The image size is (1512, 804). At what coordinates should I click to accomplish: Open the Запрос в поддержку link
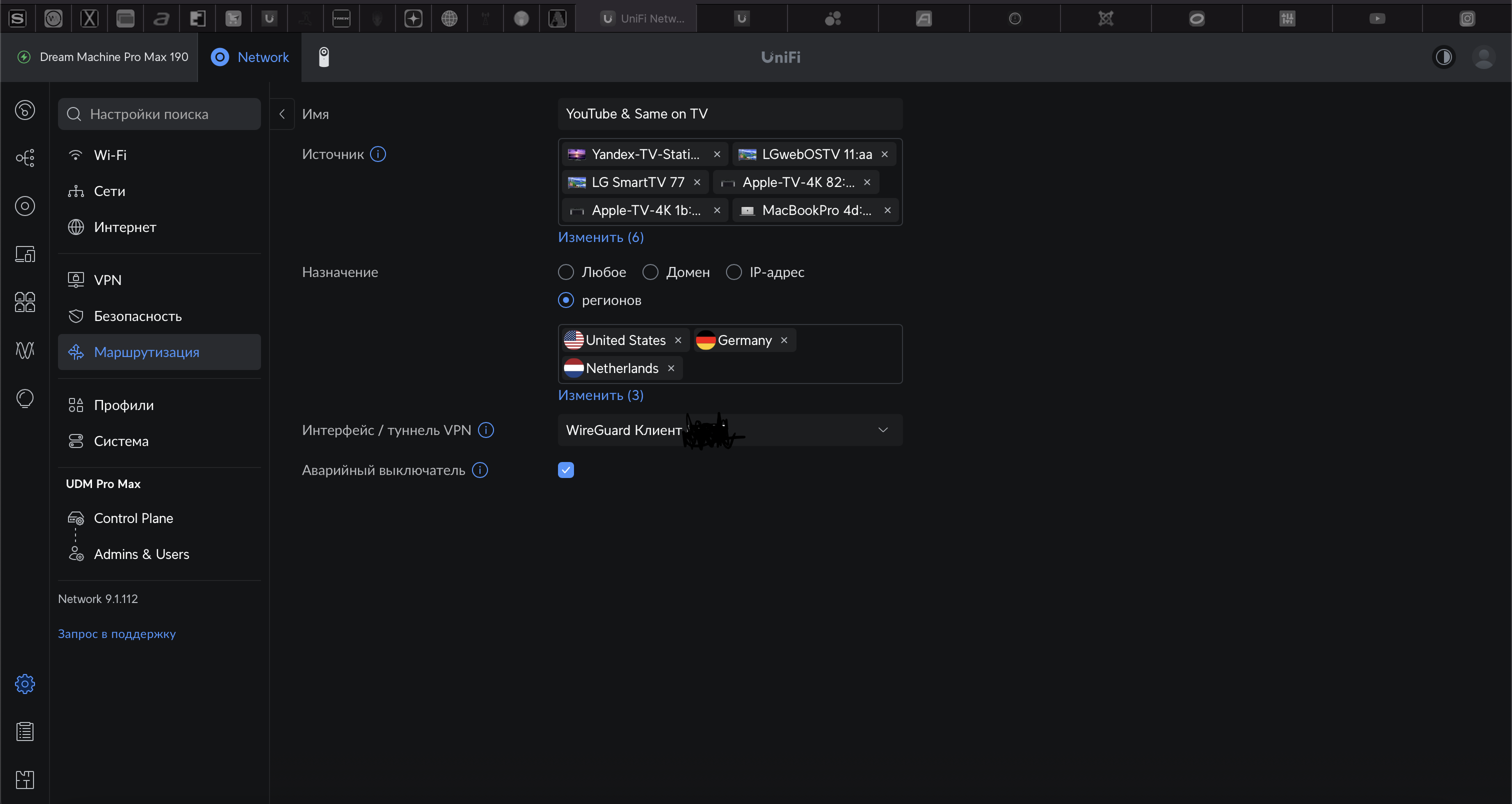coord(117,634)
